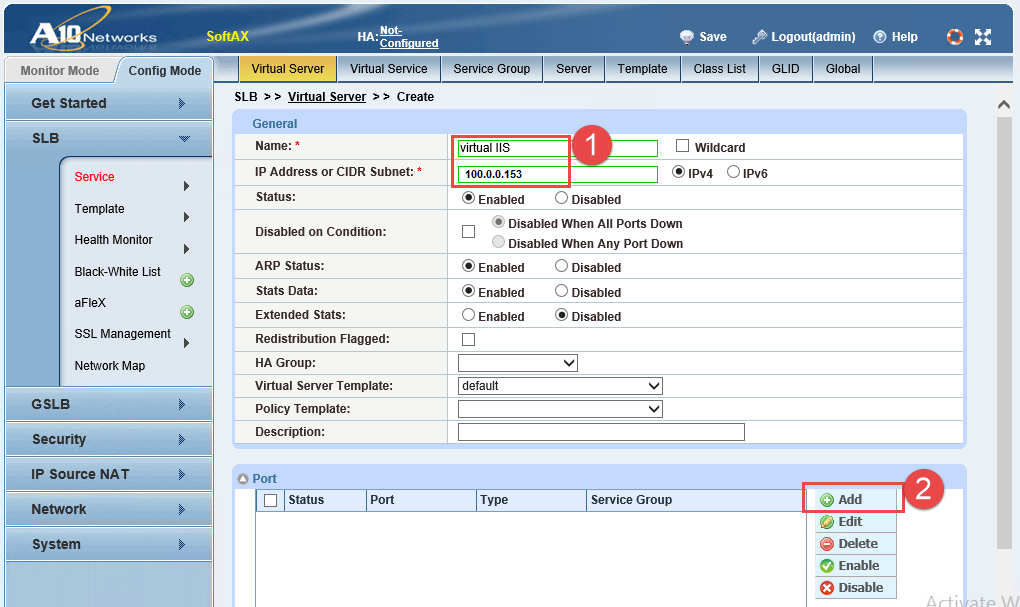Tick the Disabled on Condition checkbox

468,232
